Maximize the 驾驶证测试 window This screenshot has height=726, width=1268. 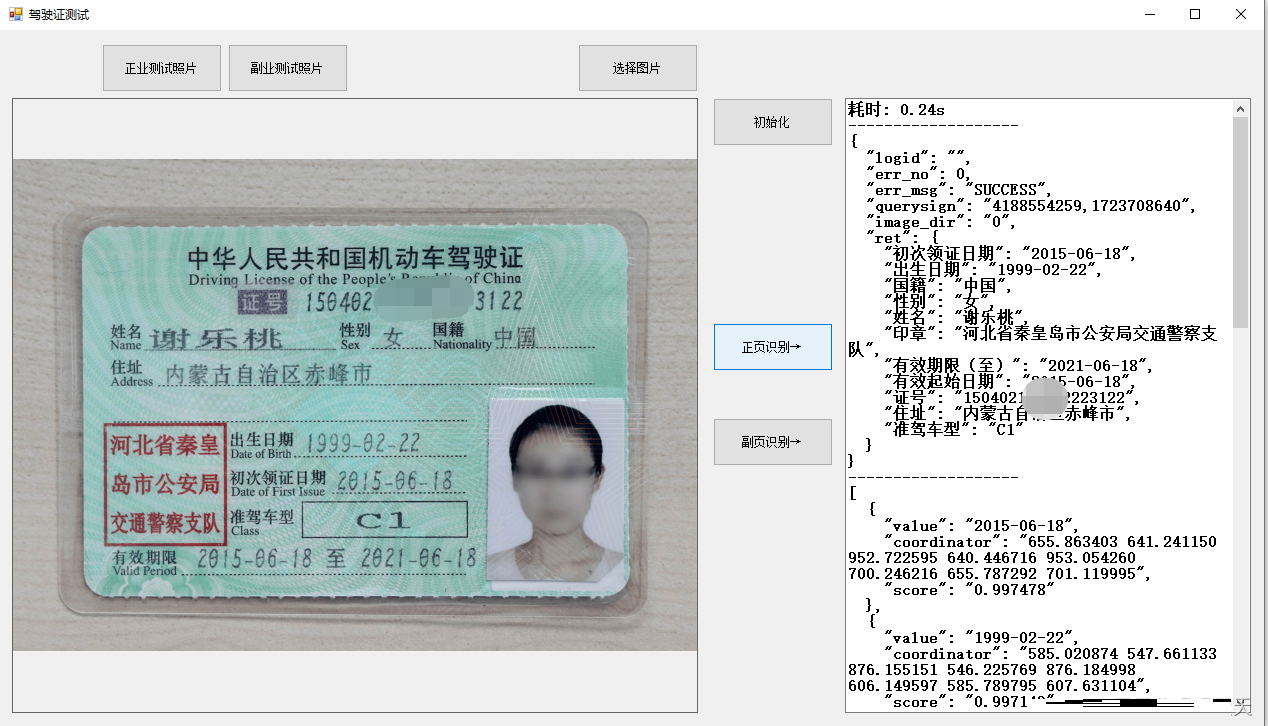[x=1195, y=14]
